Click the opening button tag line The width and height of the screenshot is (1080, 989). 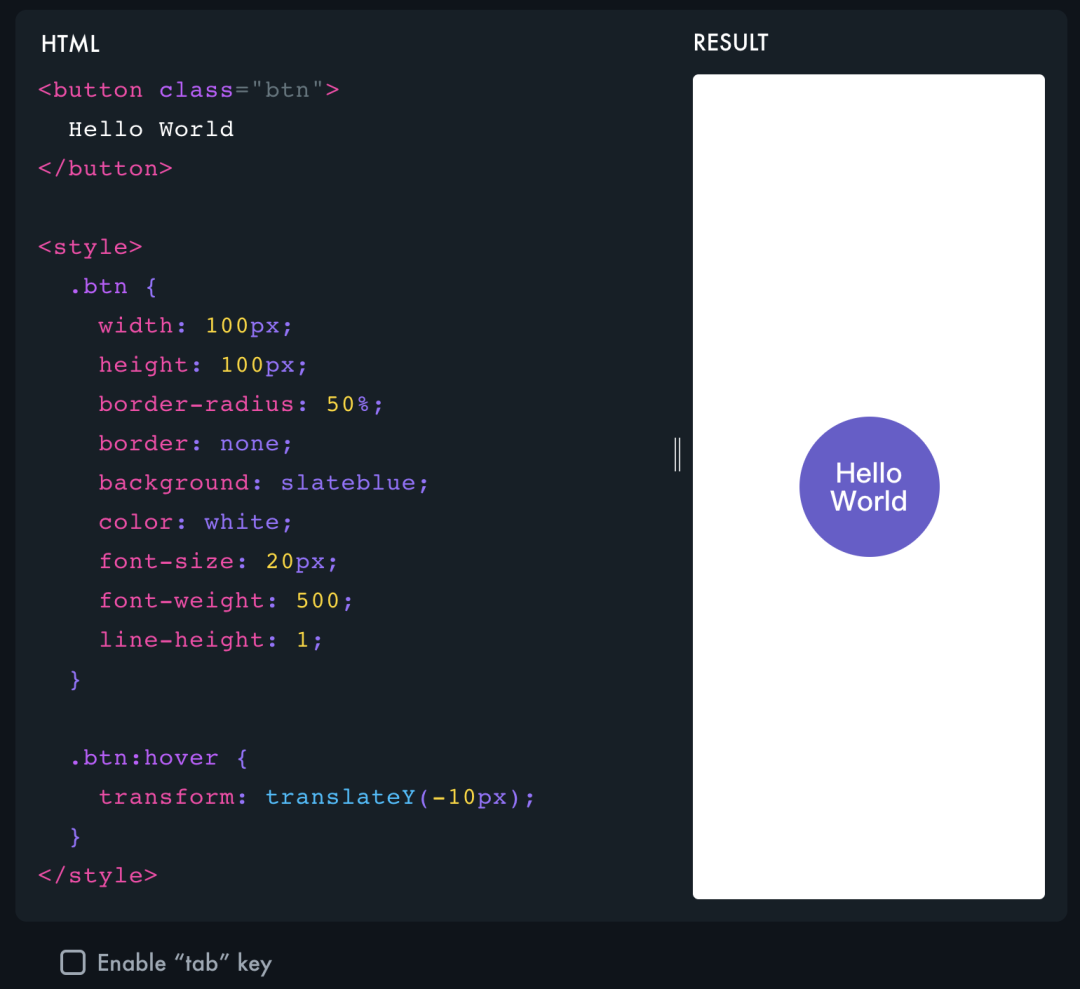pos(188,90)
